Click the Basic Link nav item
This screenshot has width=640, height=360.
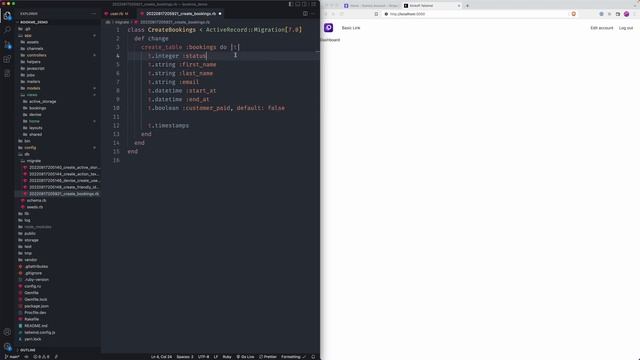click(351, 28)
